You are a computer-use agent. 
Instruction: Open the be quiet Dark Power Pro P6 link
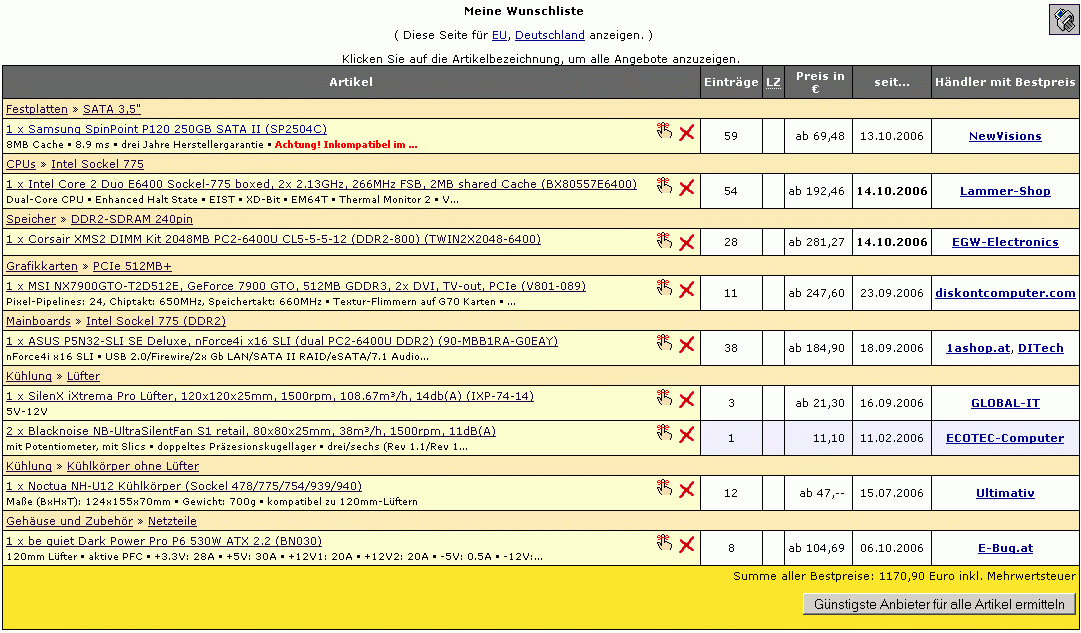[x=164, y=541]
